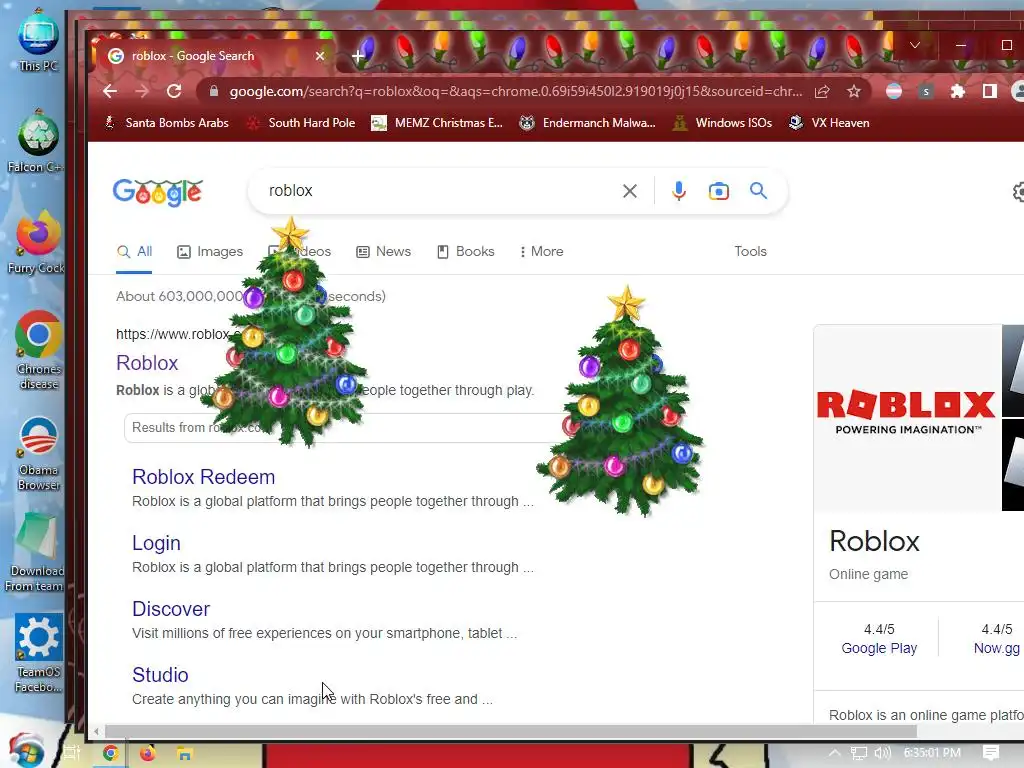Open the Roblox Login link
The height and width of the screenshot is (768, 1024).
click(x=156, y=543)
